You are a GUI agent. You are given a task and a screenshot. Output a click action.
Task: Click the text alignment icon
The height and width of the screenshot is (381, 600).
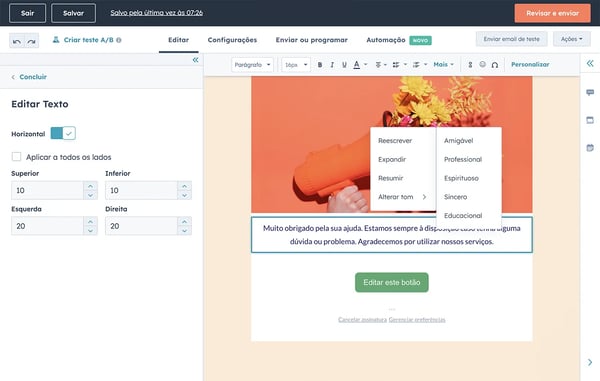pyautogui.click(x=378, y=65)
